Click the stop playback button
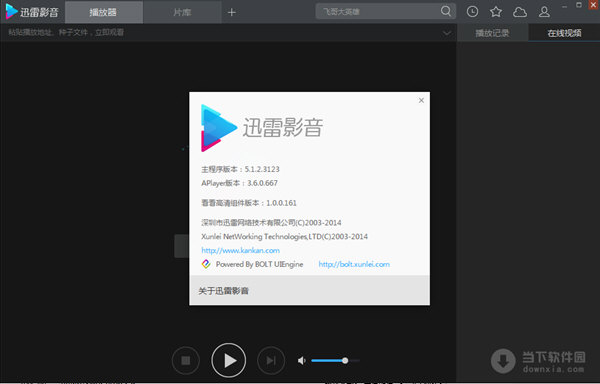The width and height of the screenshot is (600, 384). [186, 360]
